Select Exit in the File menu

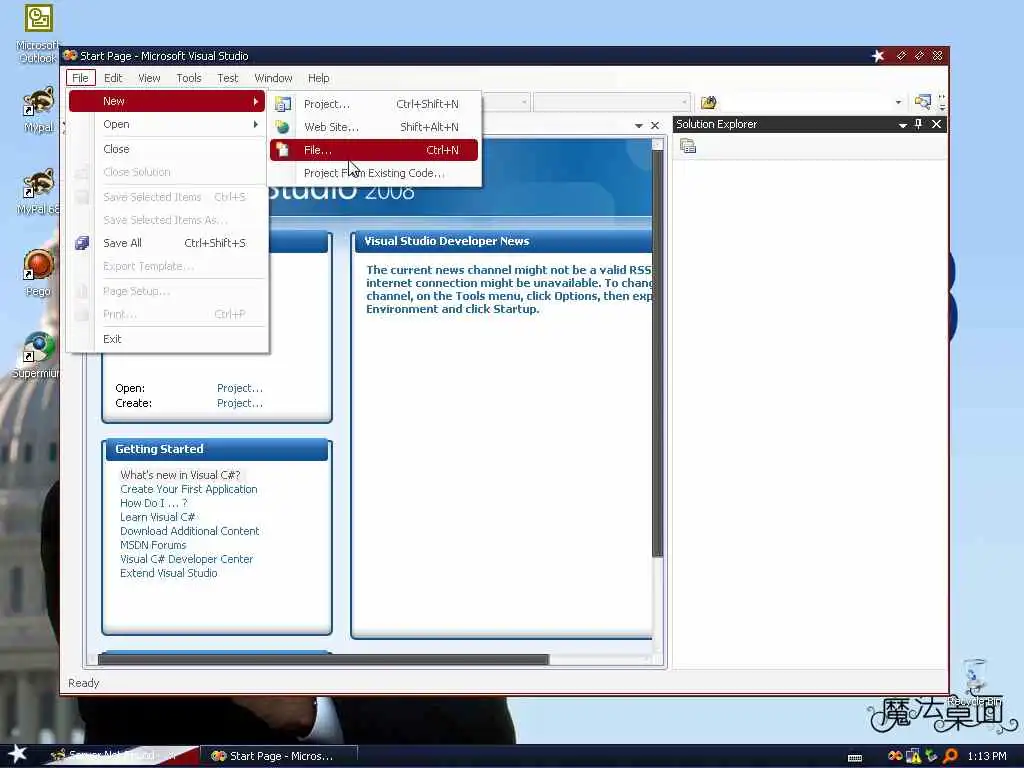[x=168, y=339]
